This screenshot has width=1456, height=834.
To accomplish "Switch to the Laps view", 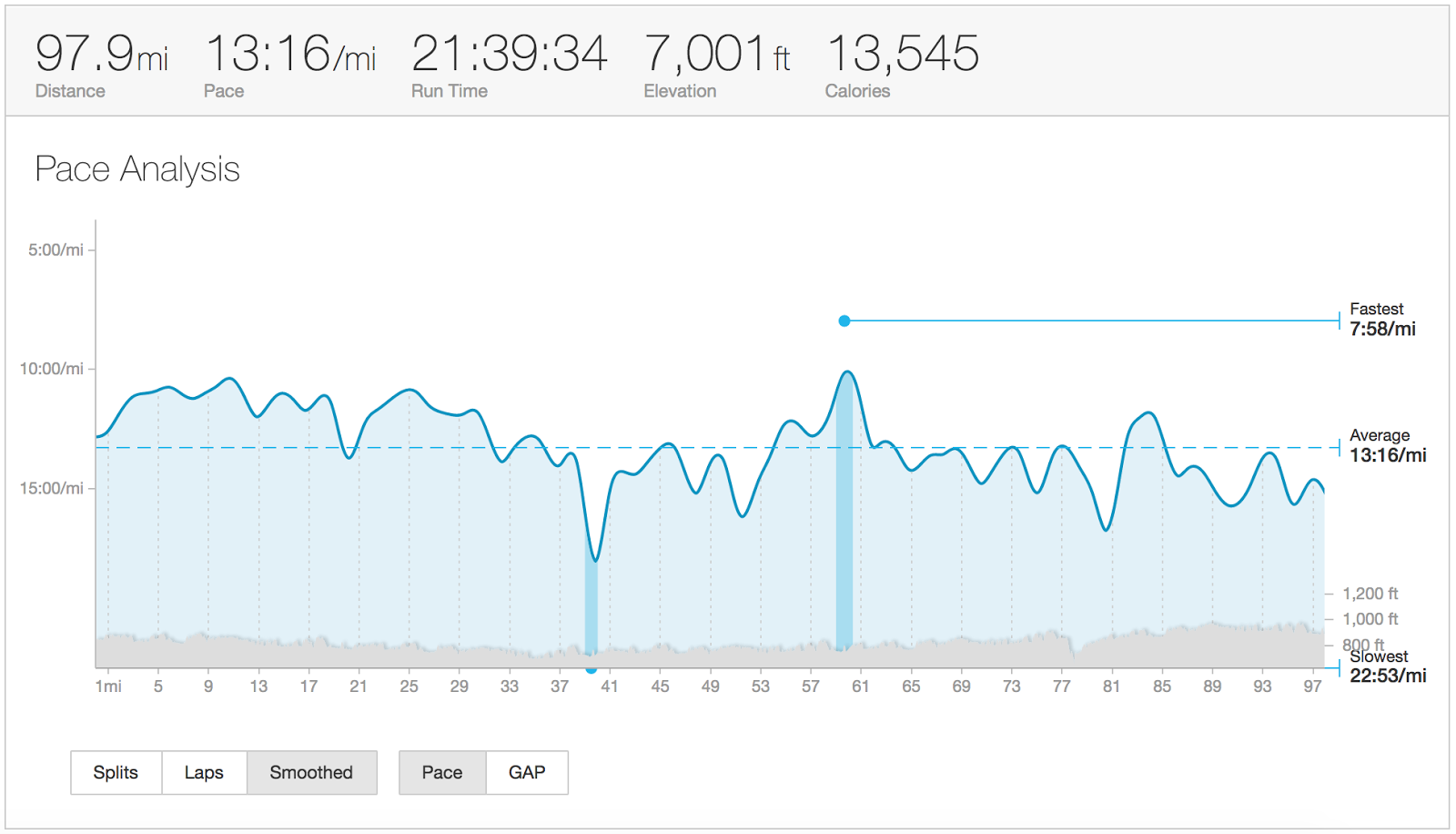I will tap(204, 772).
